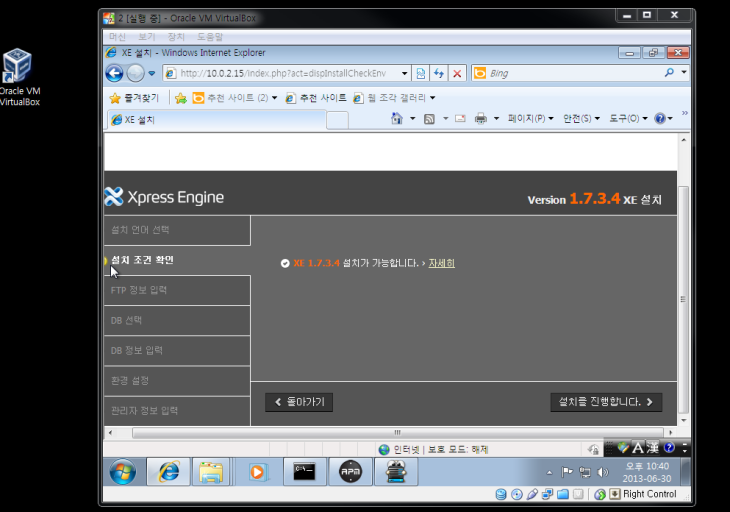This screenshot has height=512, width=730.
Task: Click the volume speaker tray icon
Action: pyautogui.click(x=602, y=472)
